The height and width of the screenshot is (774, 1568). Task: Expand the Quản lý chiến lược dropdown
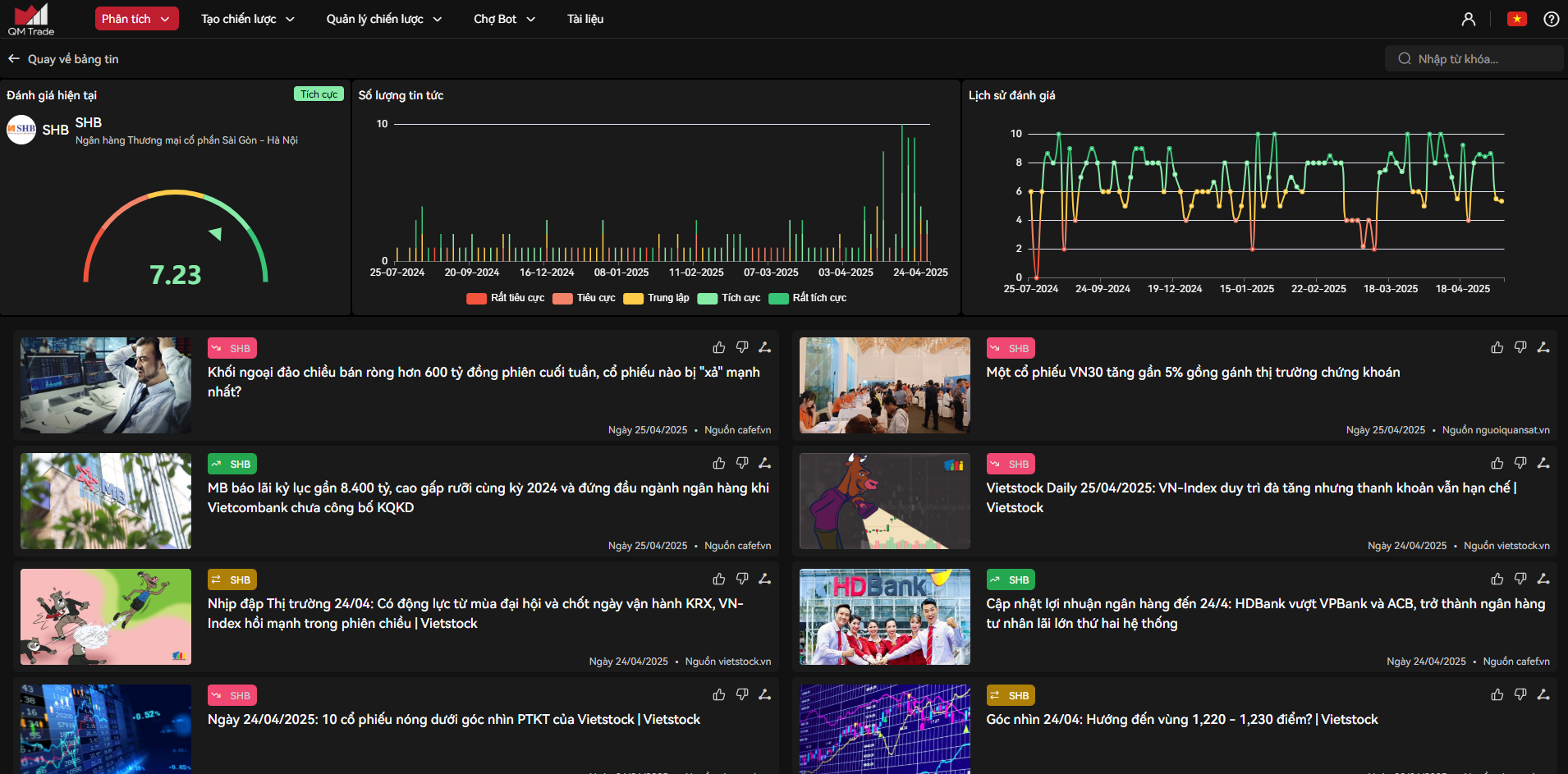[x=383, y=19]
